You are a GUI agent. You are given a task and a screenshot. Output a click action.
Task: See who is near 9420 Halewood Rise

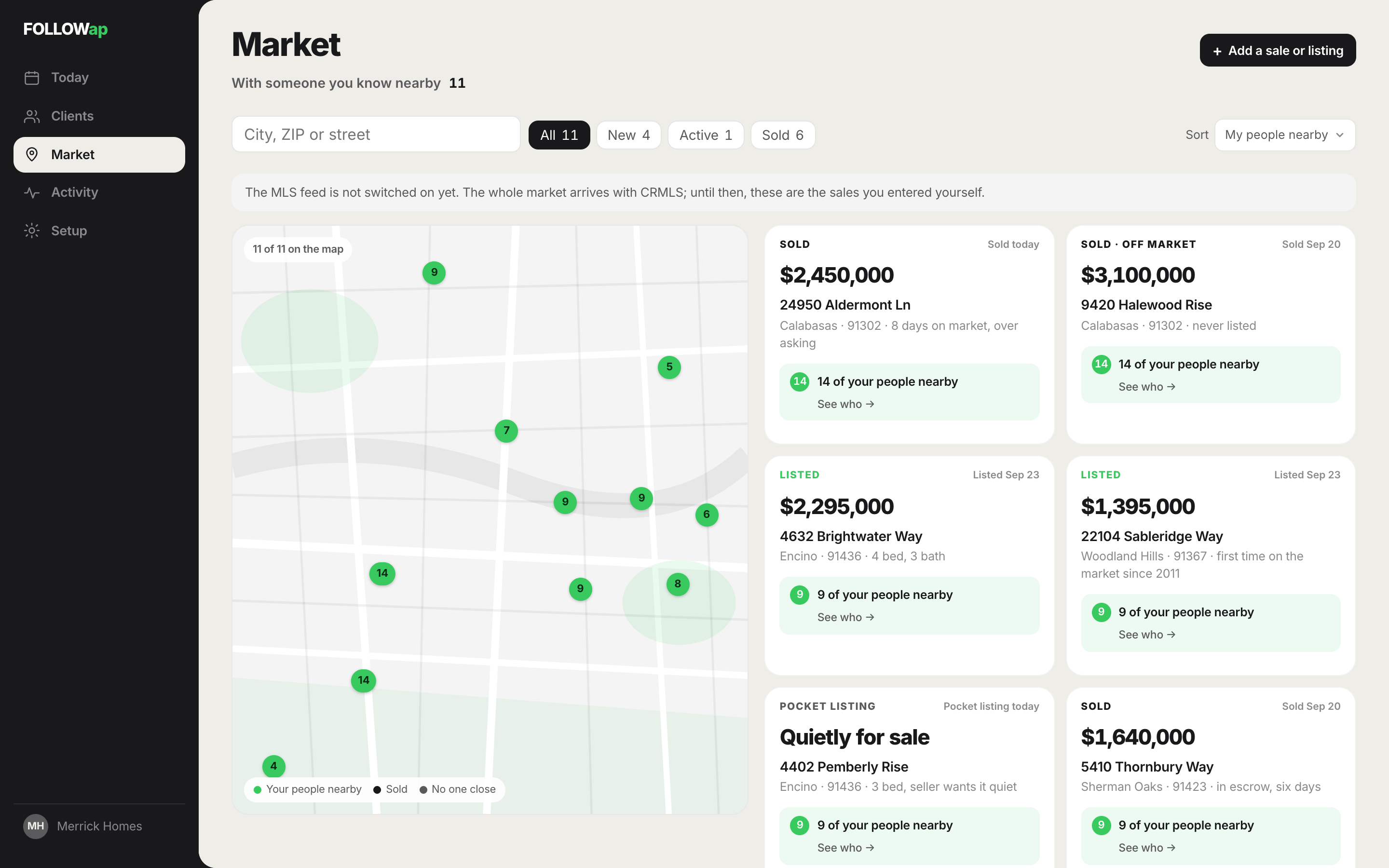point(1147,387)
